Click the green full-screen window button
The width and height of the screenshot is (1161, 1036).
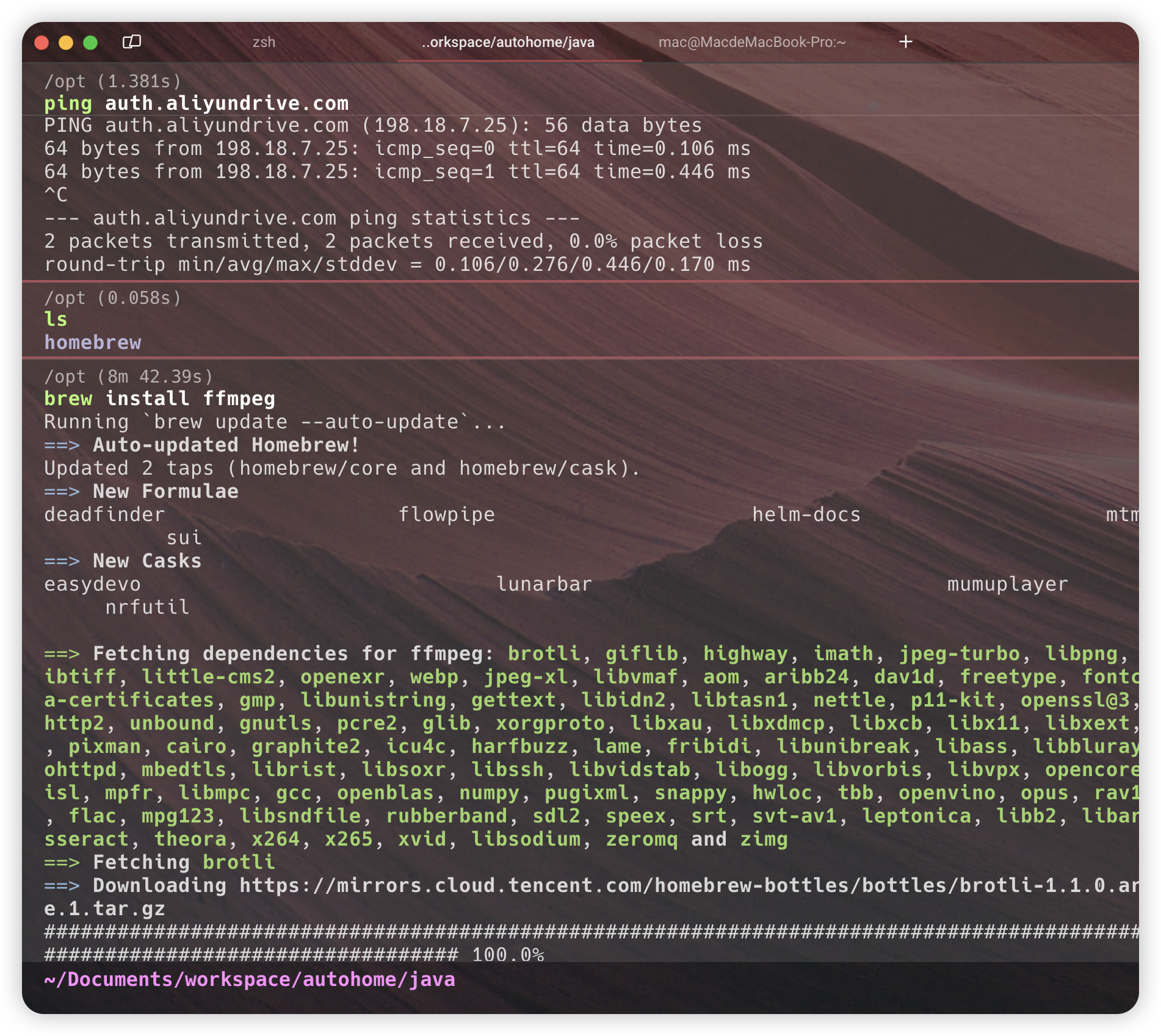90,42
